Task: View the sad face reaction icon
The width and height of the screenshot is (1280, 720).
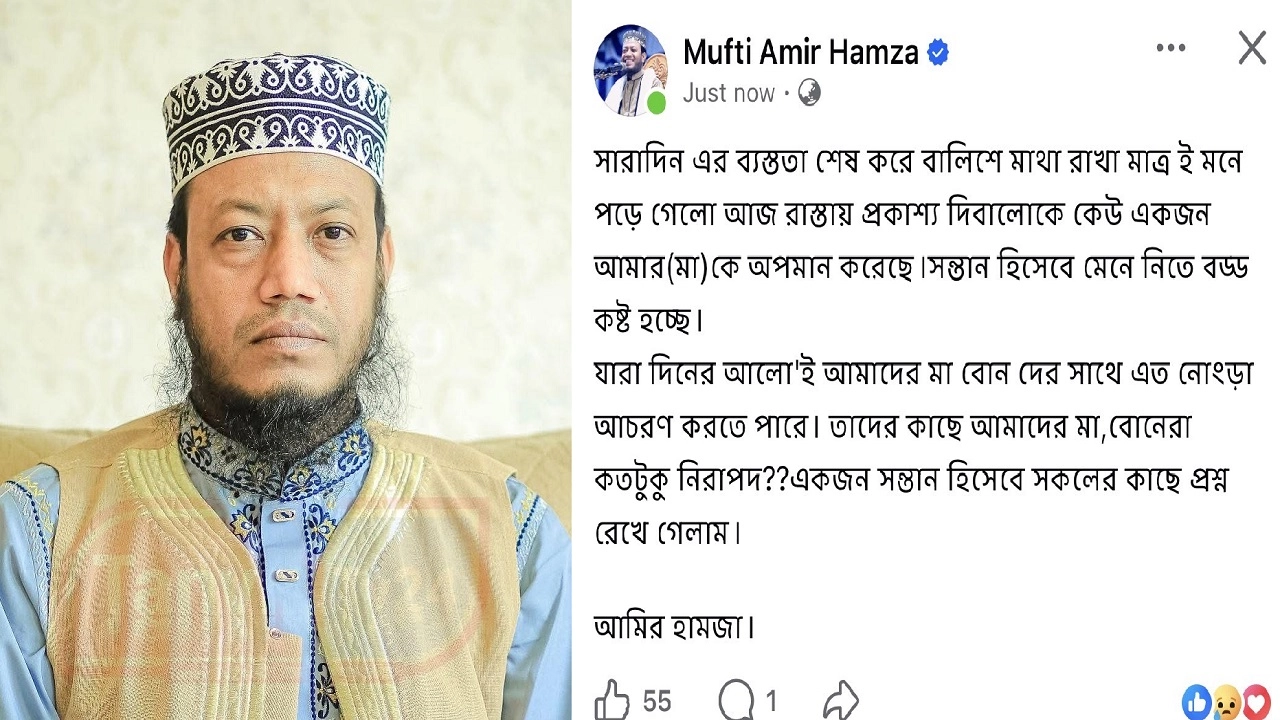Action: pos(1226,702)
